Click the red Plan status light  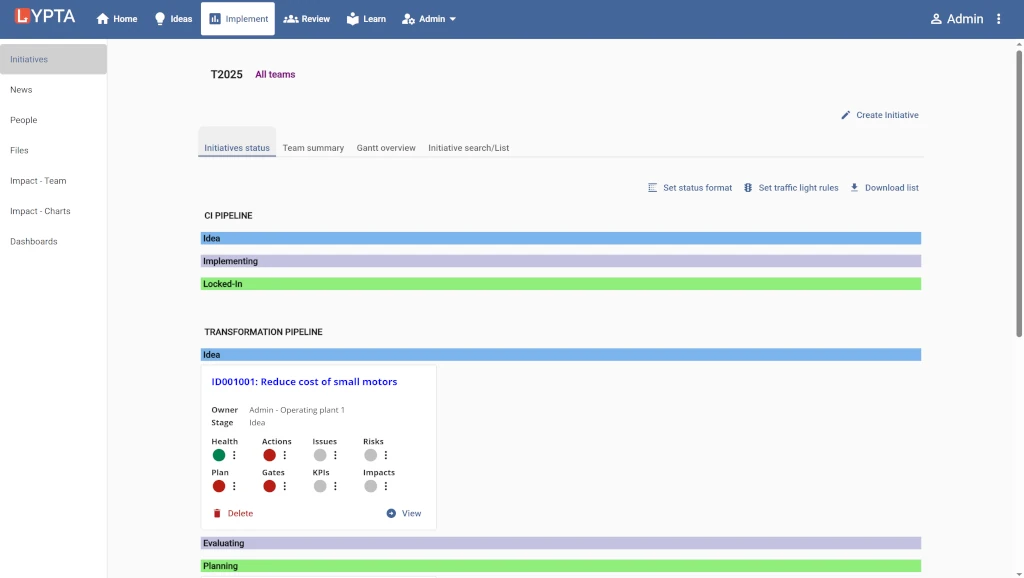(219, 486)
